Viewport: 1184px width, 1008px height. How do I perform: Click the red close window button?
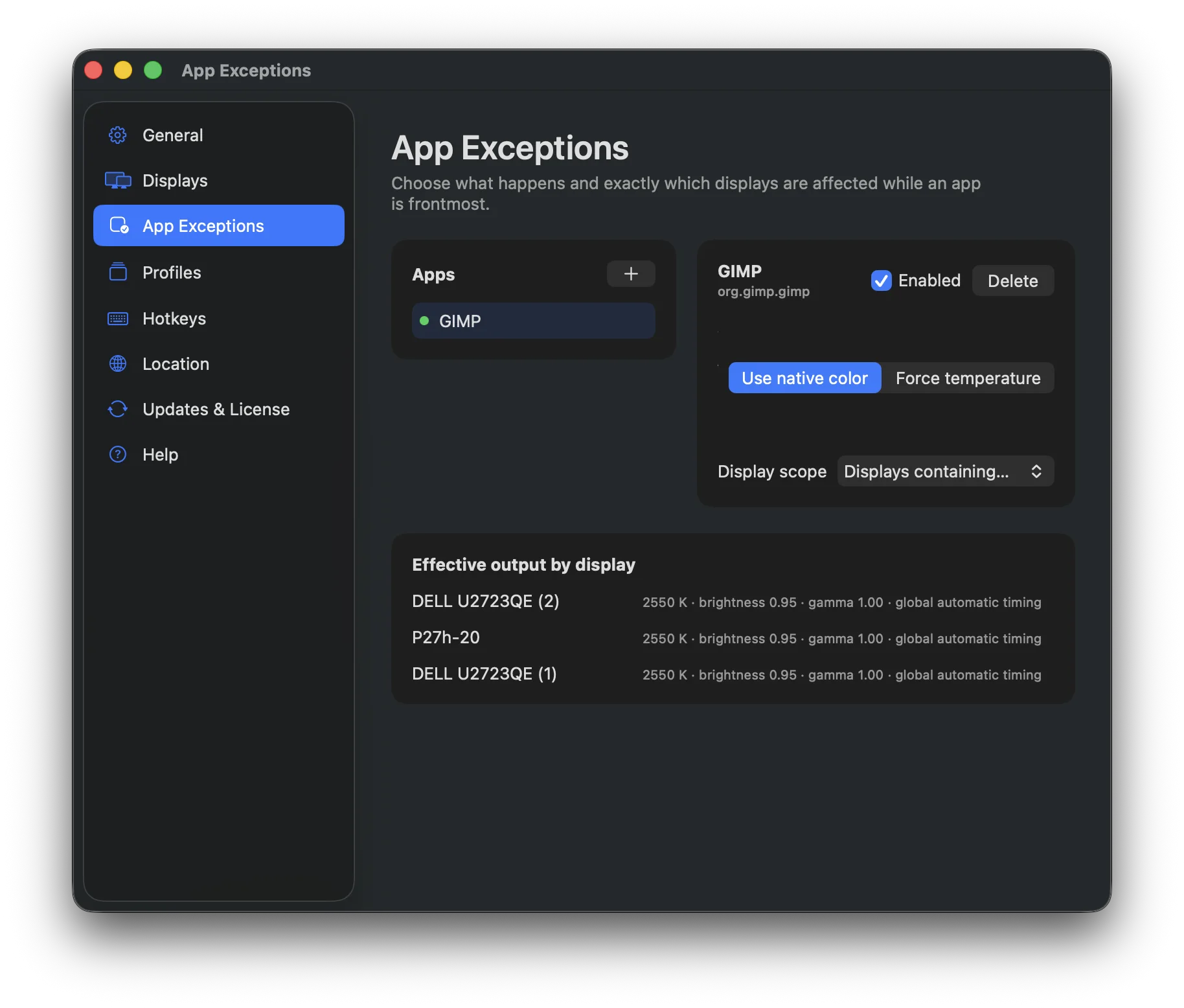(93, 70)
